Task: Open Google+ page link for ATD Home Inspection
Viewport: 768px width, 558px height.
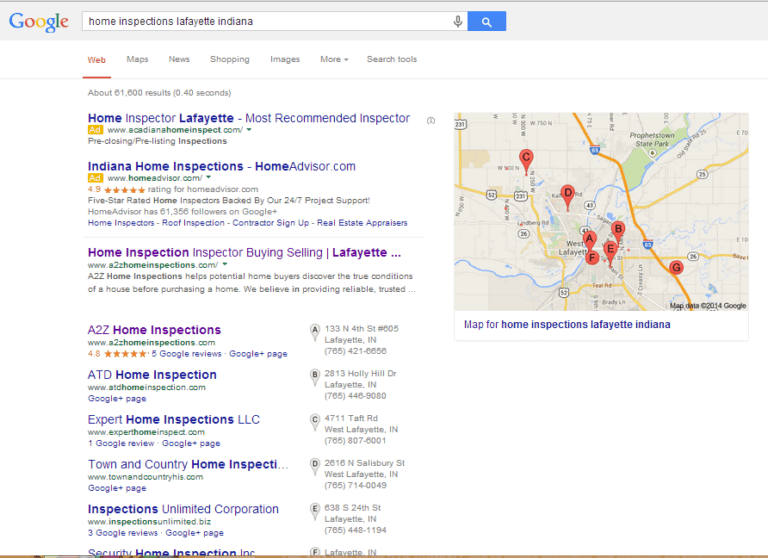Action: (117, 399)
